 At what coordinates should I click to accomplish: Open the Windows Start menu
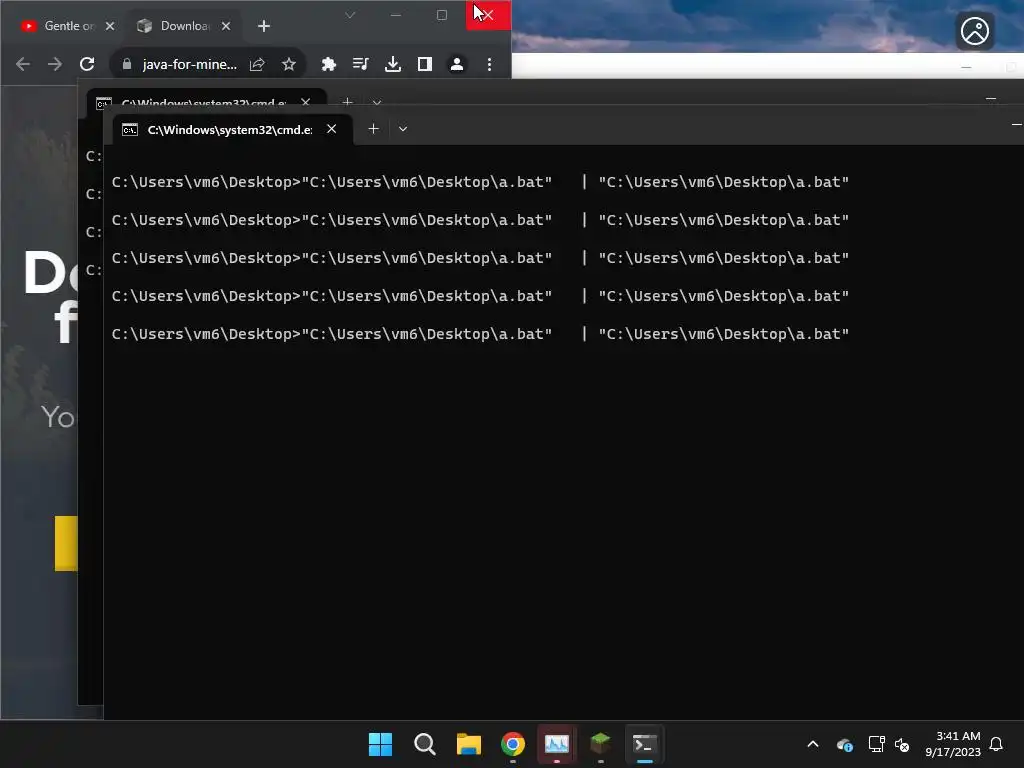[x=380, y=744]
